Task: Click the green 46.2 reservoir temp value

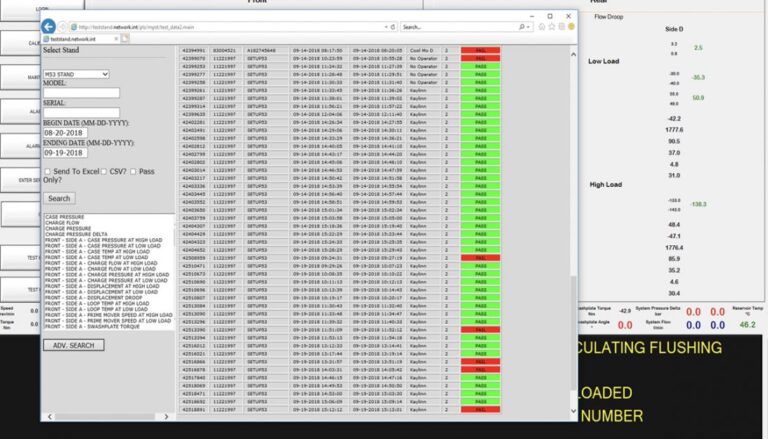Action: click(x=747, y=325)
